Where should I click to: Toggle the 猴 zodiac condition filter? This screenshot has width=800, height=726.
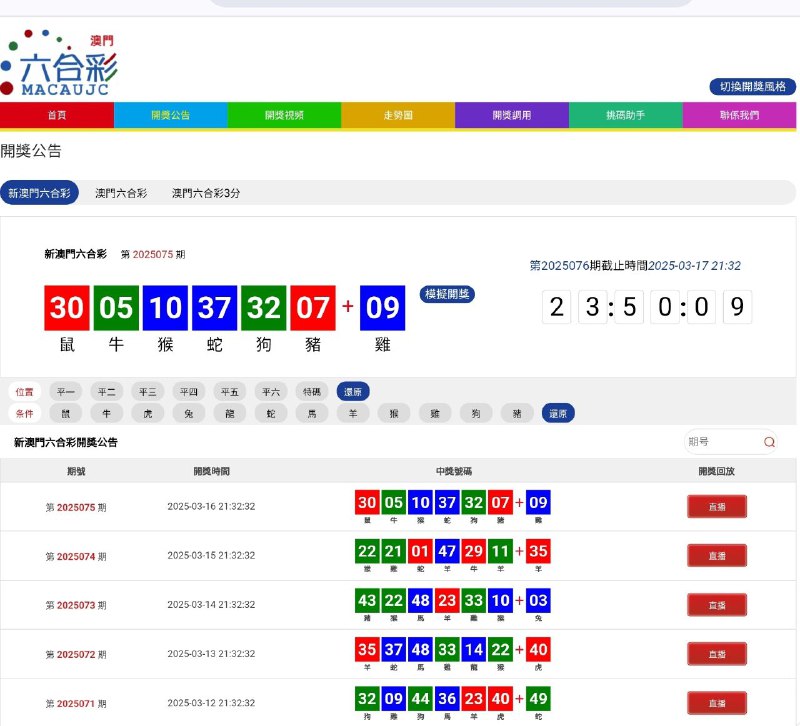(394, 413)
